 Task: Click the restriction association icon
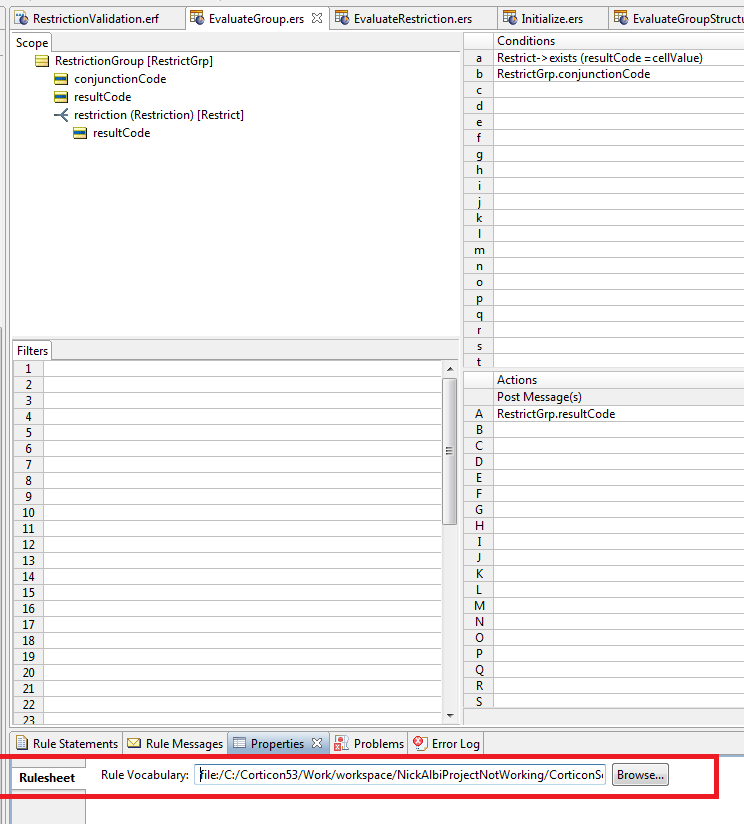click(x=61, y=115)
